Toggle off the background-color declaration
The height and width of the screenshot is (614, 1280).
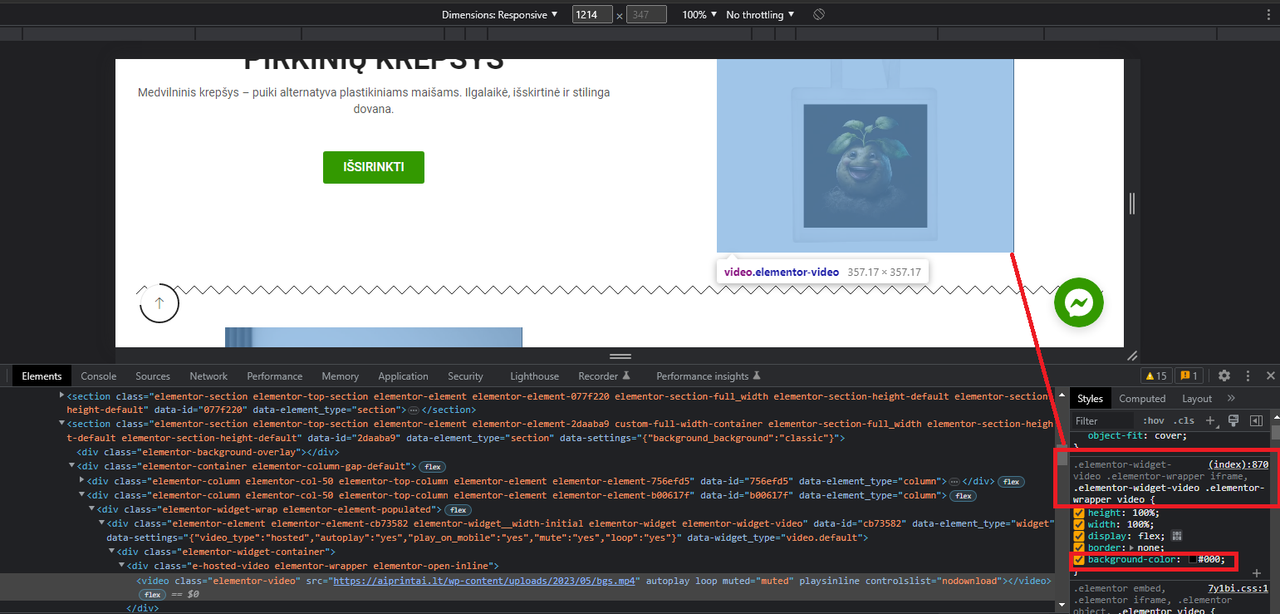(1079, 559)
